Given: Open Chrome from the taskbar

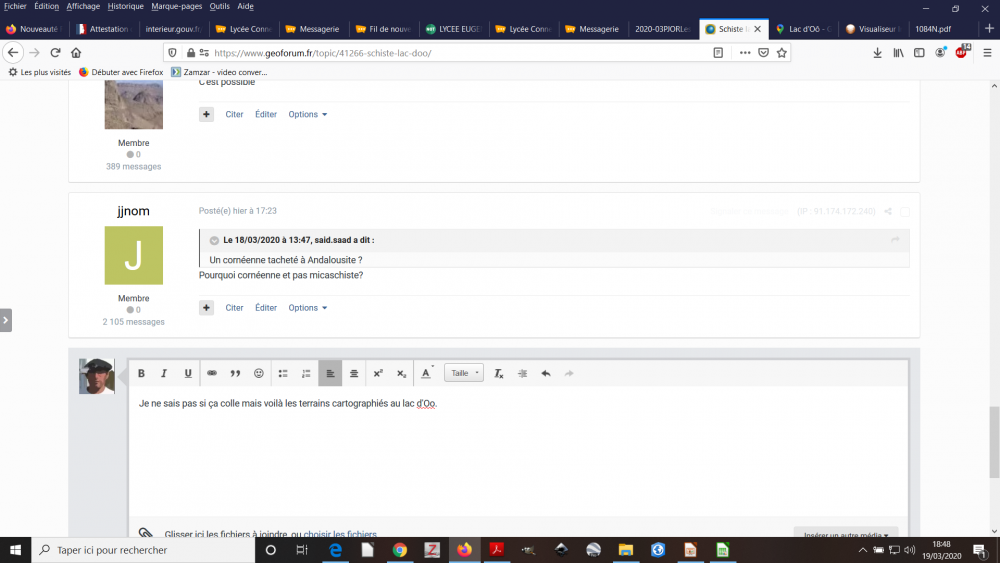Looking at the screenshot, I should 400,550.
